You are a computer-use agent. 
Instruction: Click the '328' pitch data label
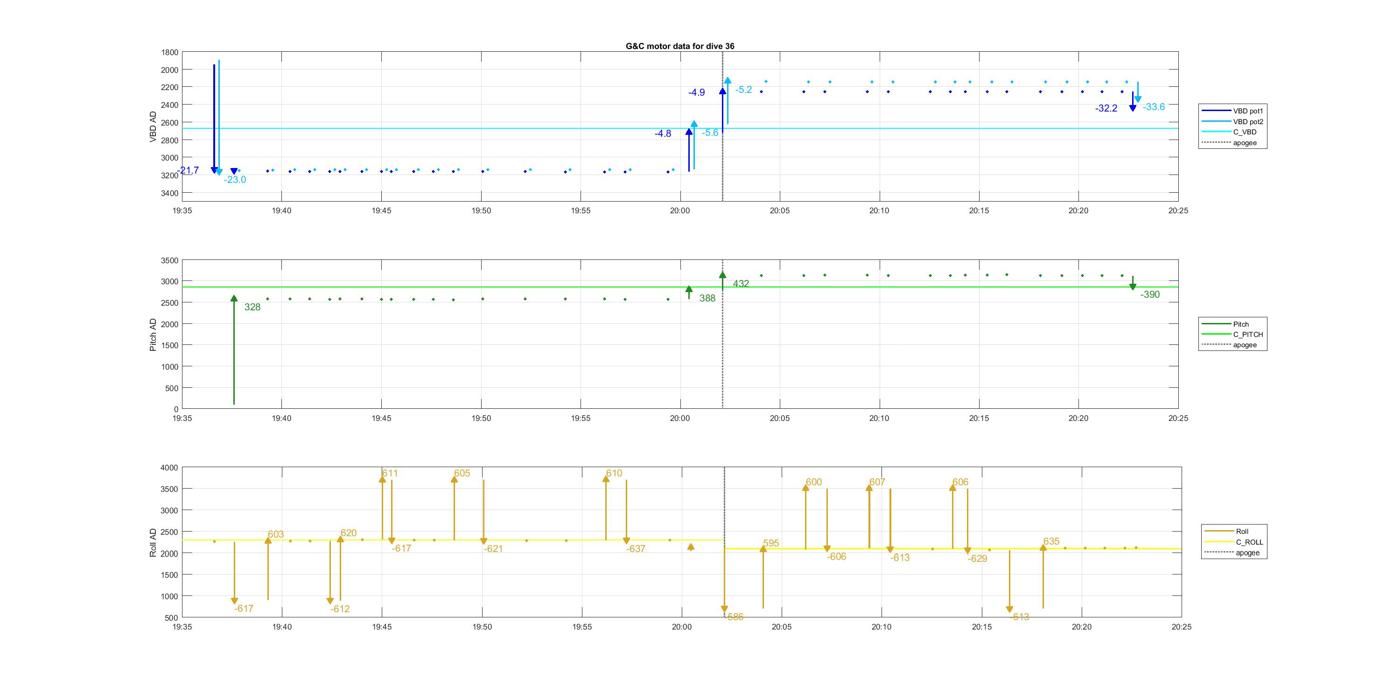click(x=252, y=307)
